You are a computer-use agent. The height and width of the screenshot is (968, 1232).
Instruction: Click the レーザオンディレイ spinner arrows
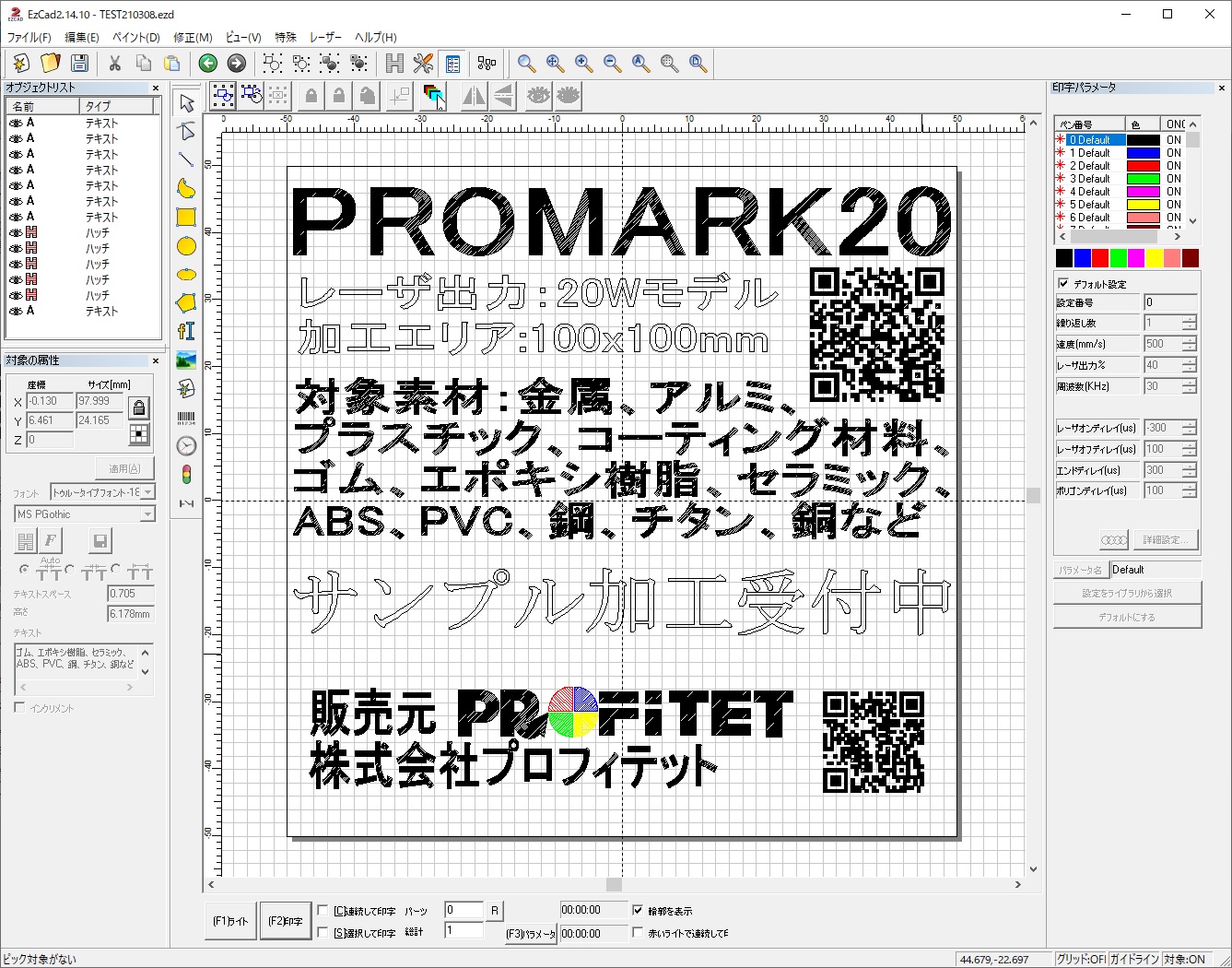point(1190,428)
